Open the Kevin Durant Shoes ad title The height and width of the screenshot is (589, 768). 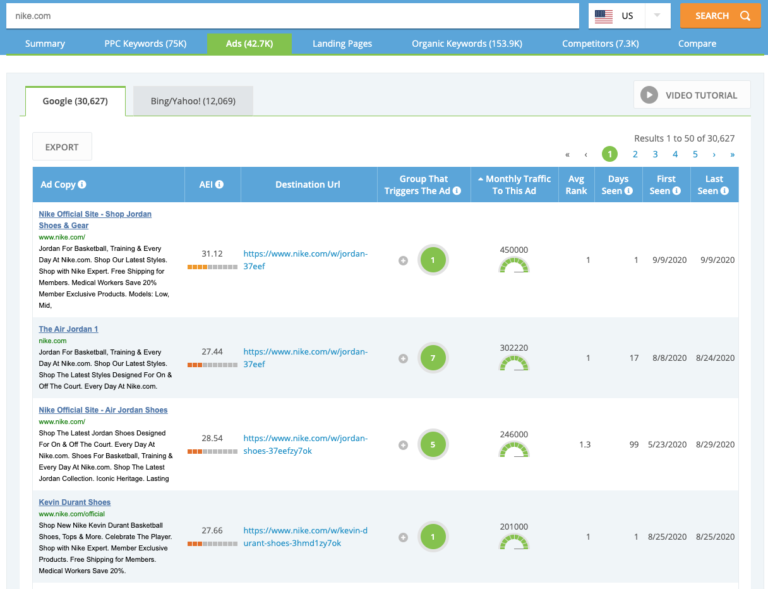click(74, 502)
